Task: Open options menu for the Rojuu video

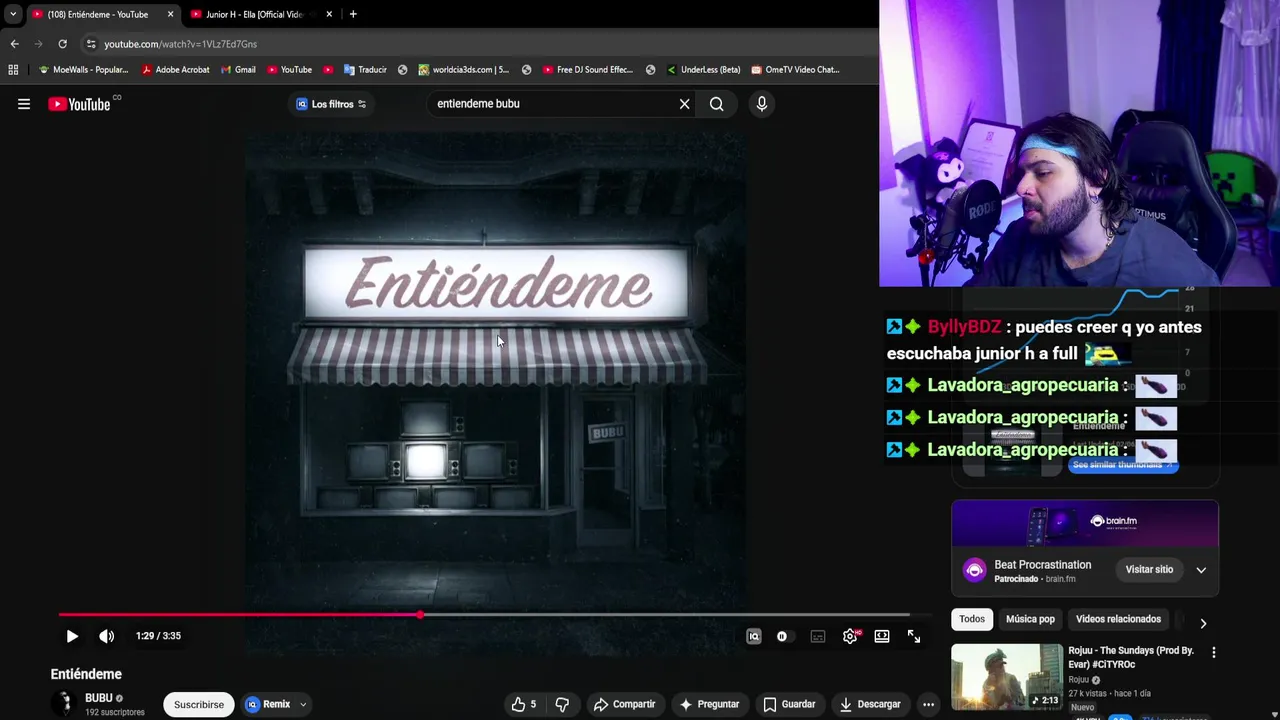Action: (1213, 653)
